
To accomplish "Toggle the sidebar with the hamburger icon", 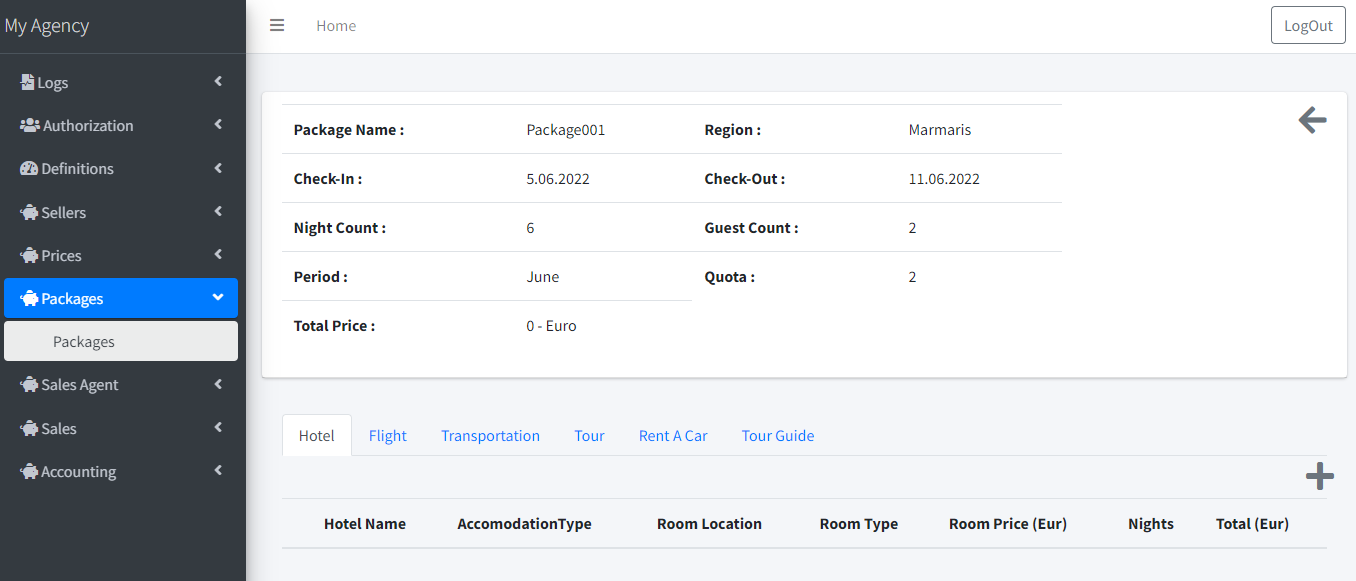I will click(x=277, y=25).
